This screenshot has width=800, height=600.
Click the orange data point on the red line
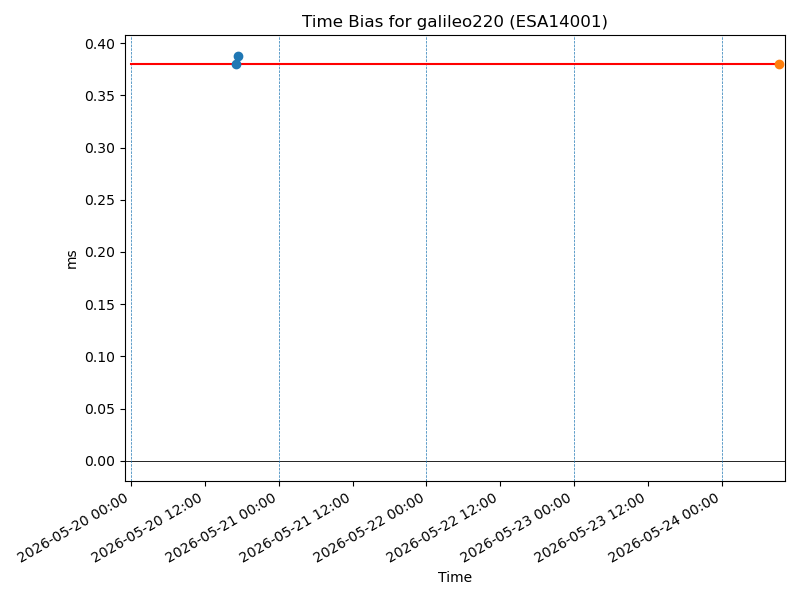779,64
